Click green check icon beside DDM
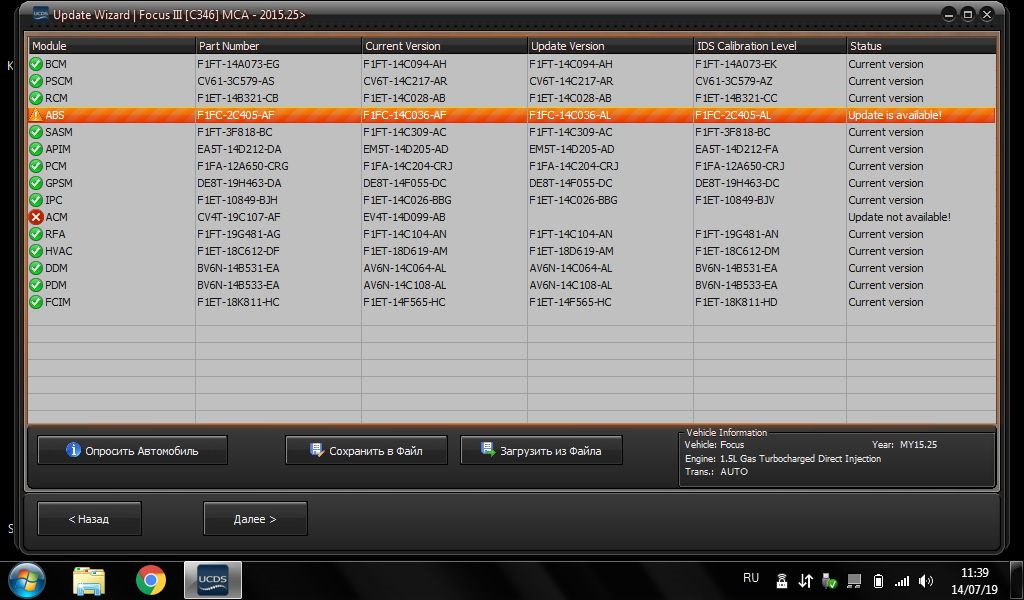The height and width of the screenshot is (600, 1024). click(x=36, y=268)
